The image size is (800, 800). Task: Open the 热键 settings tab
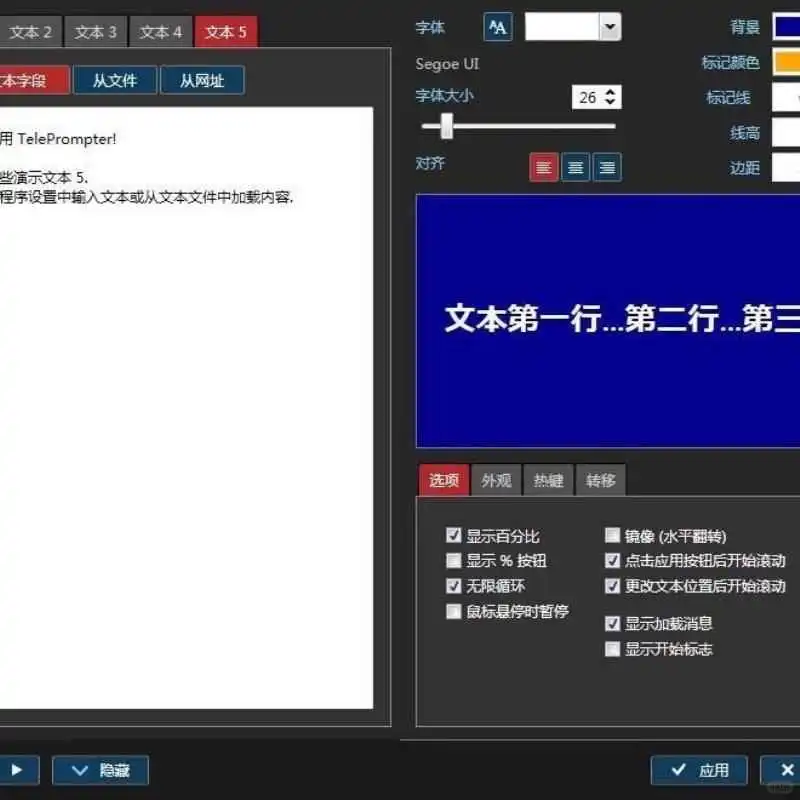point(548,481)
